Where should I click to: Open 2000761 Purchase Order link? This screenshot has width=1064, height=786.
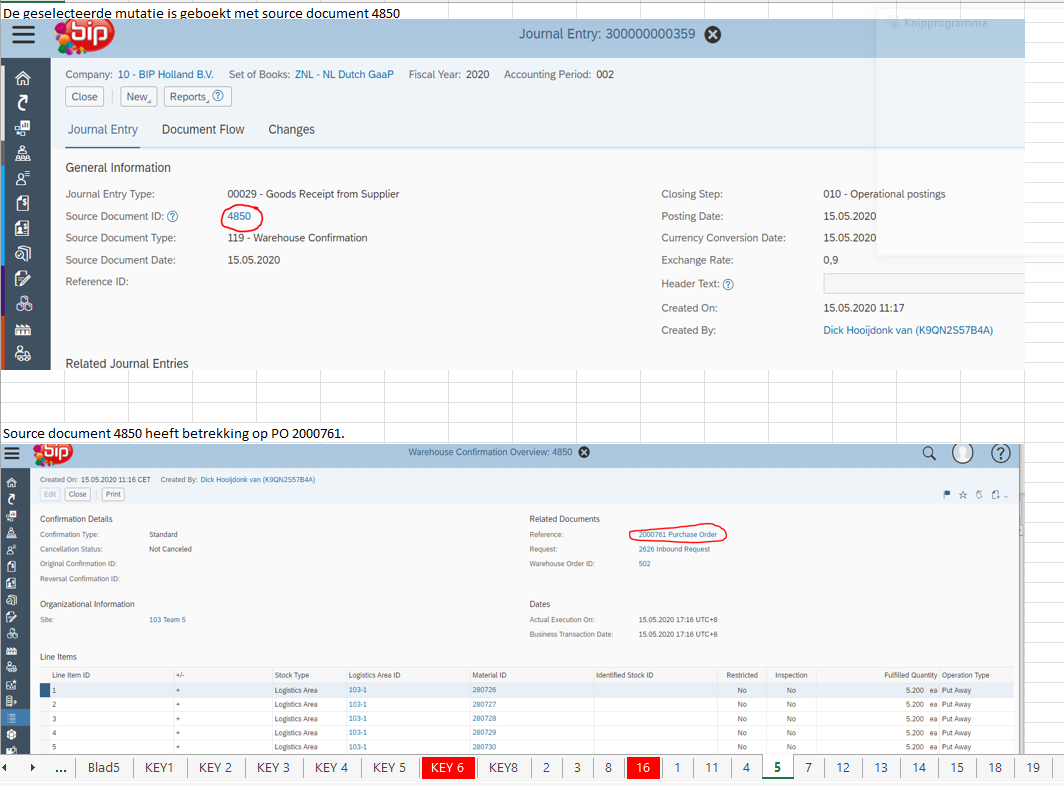click(x=677, y=535)
